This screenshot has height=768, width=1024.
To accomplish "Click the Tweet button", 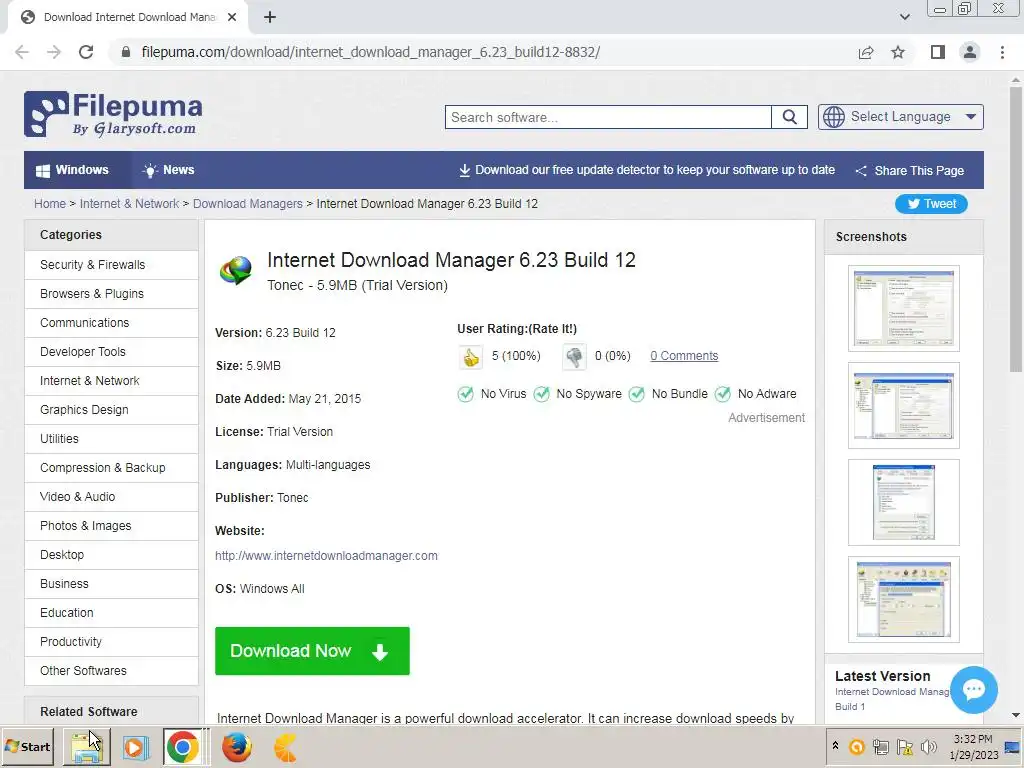I will click(931, 204).
